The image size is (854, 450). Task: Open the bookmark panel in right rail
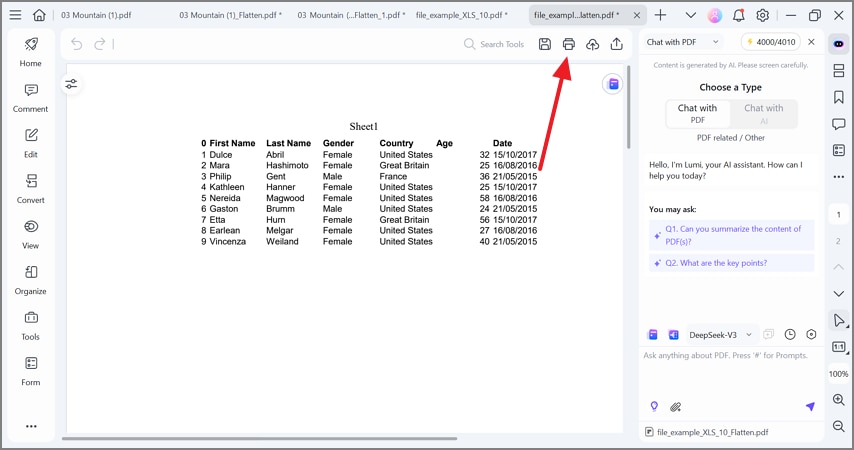click(839, 97)
